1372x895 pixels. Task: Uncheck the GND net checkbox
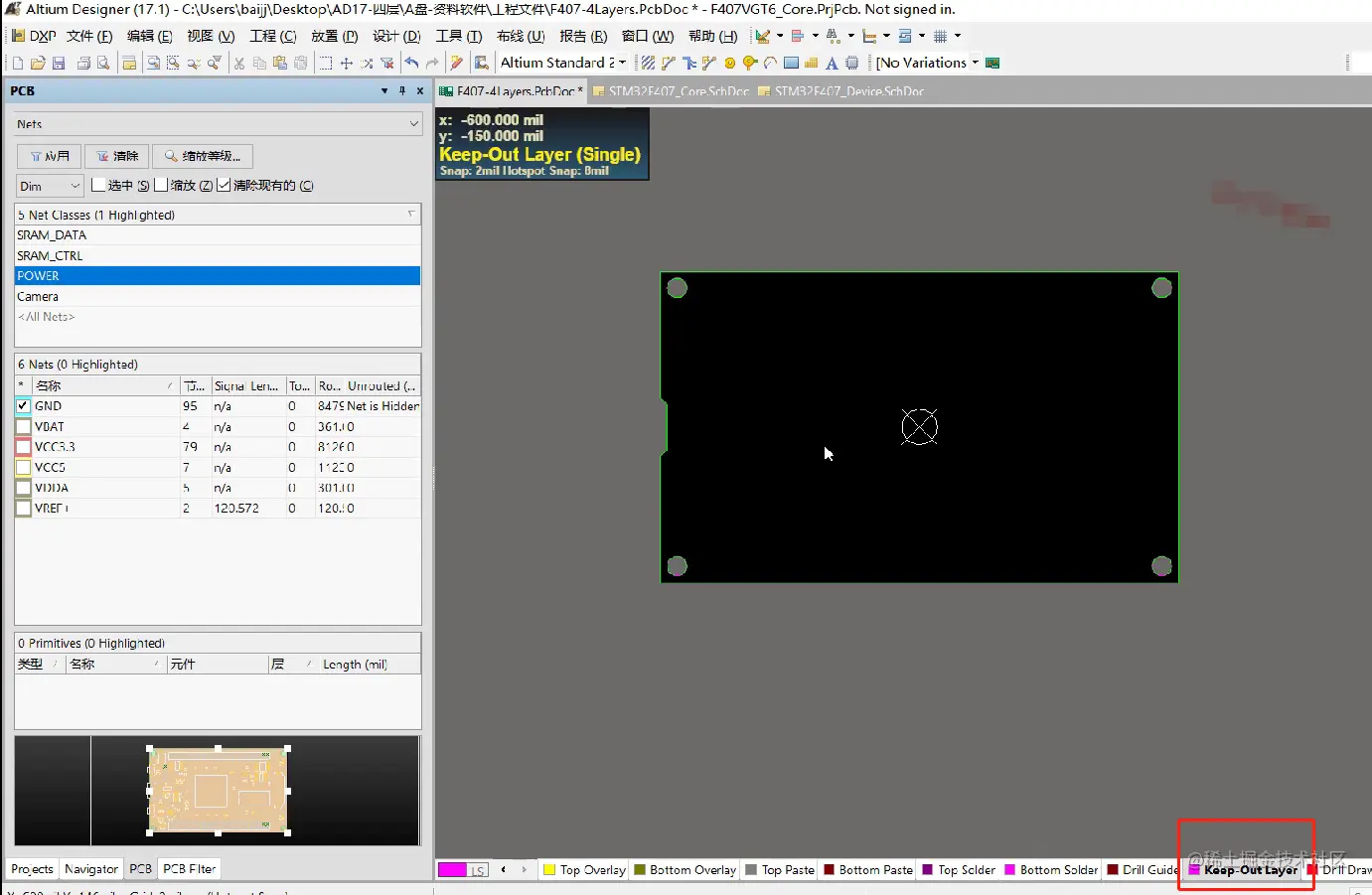coord(23,406)
